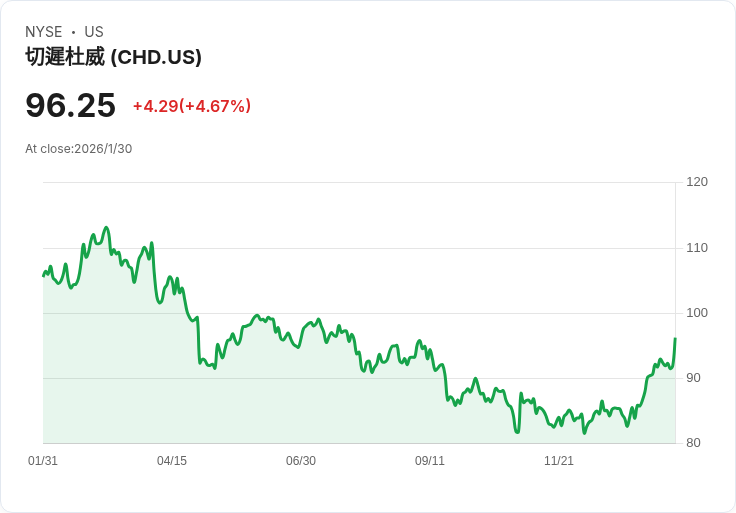Screen dimensions: 736x513
Task: Click the 09/11 date on x-axis
Action: click(430, 461)
